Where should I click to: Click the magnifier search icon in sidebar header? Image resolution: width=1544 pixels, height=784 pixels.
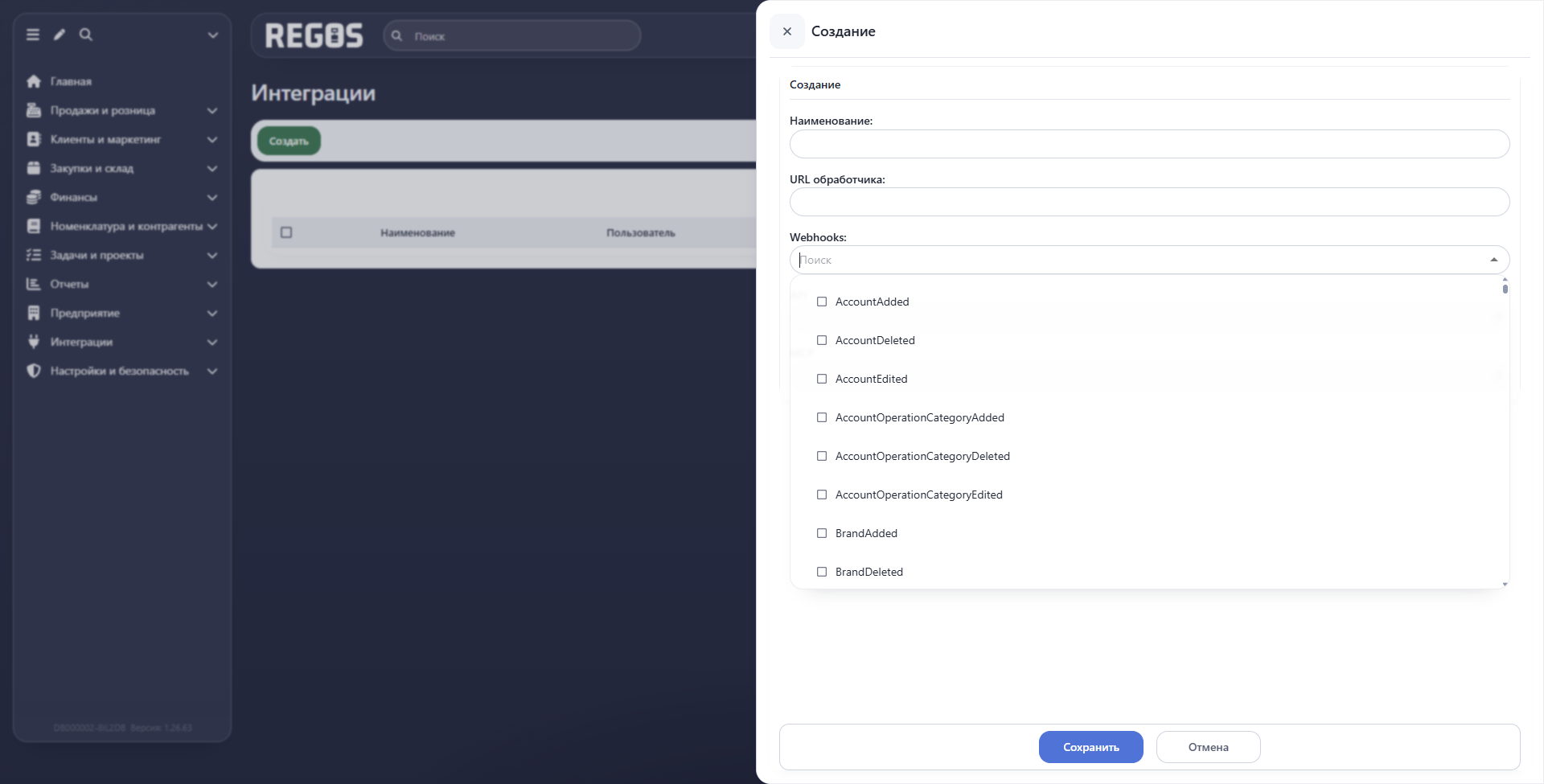[x=86, y=35]
